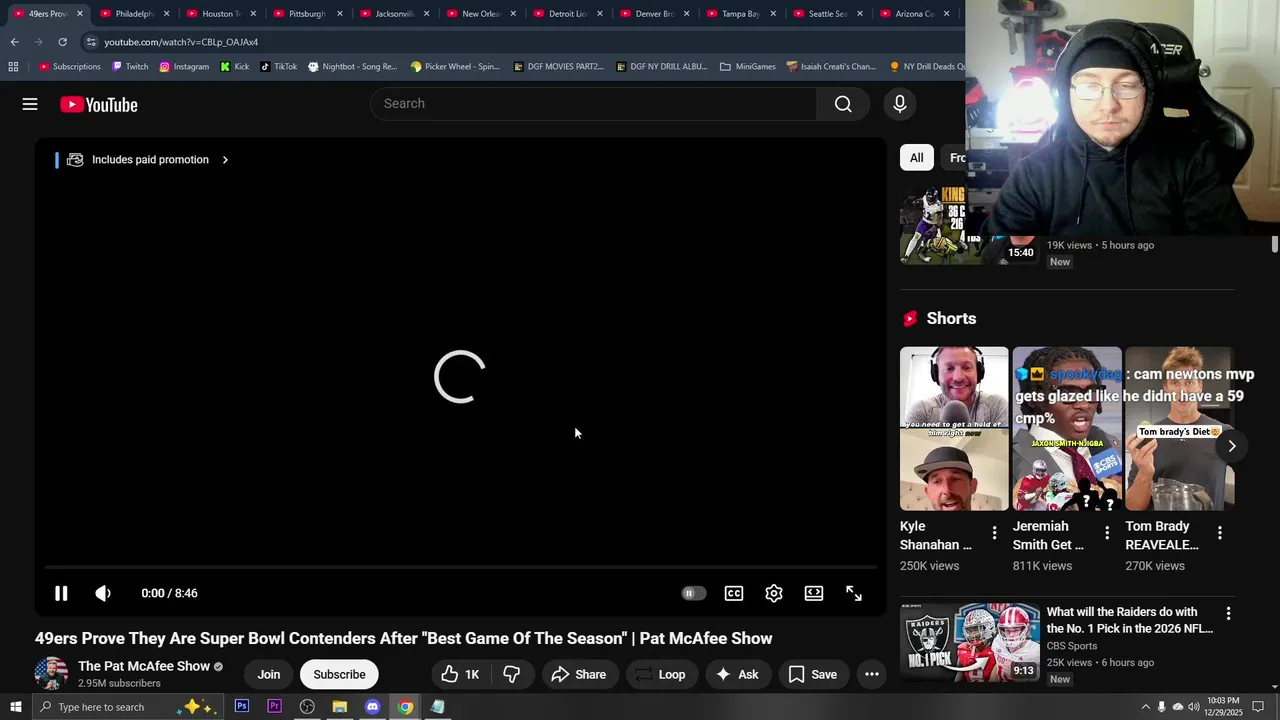The width and height of the screenshot is (1280, 720).
Task: View site information icon in address bar
Action: 91,42
